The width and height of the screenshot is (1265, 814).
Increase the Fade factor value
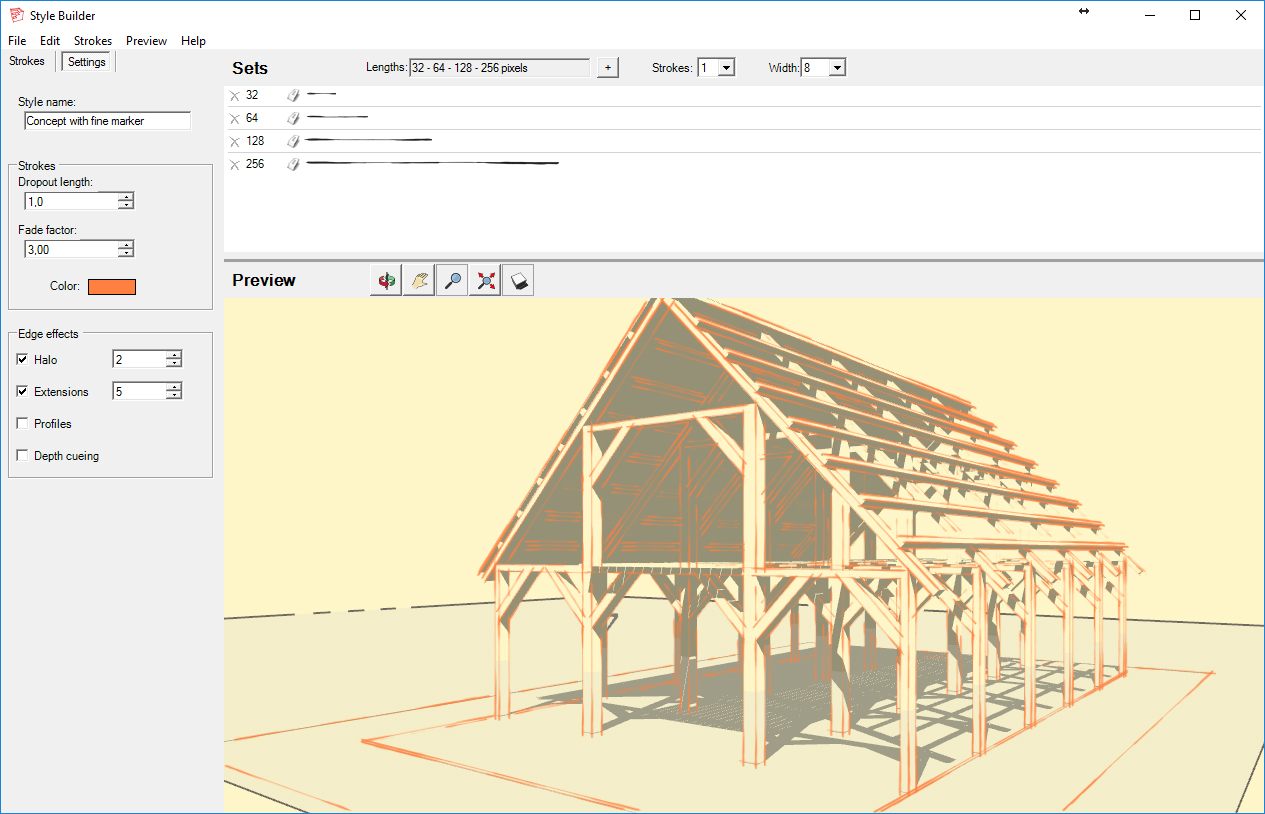[x=125, y=245]
